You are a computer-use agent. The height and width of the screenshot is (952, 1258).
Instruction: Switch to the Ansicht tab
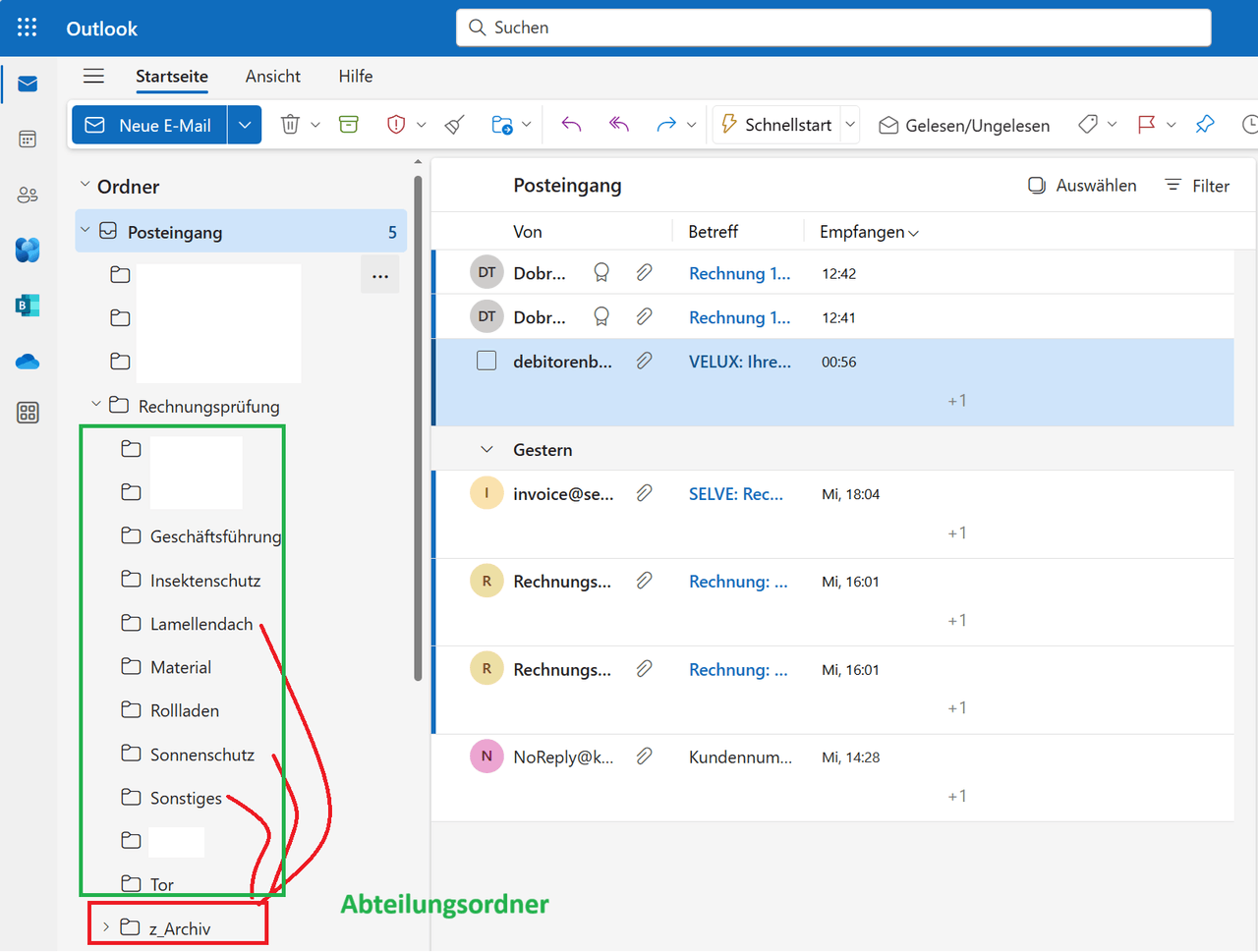(x=272, y=77)
